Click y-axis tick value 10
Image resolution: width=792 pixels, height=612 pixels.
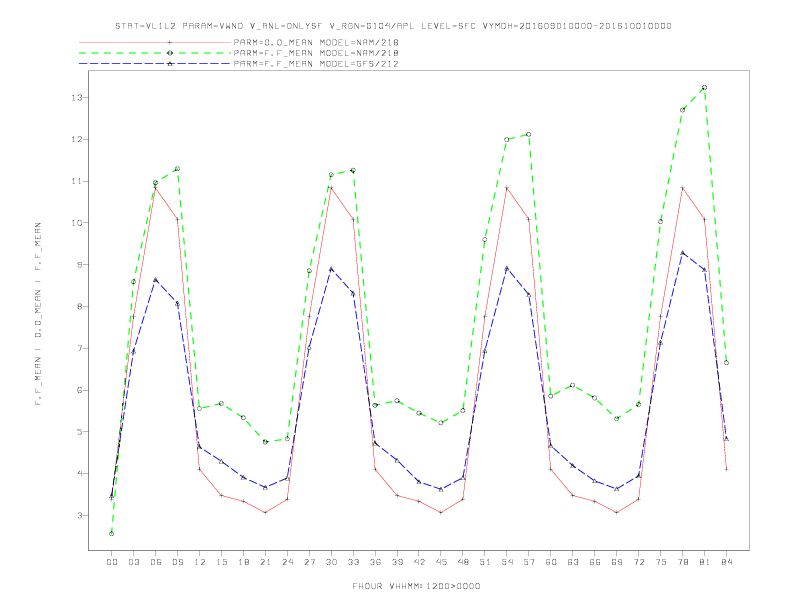point(77,223)
